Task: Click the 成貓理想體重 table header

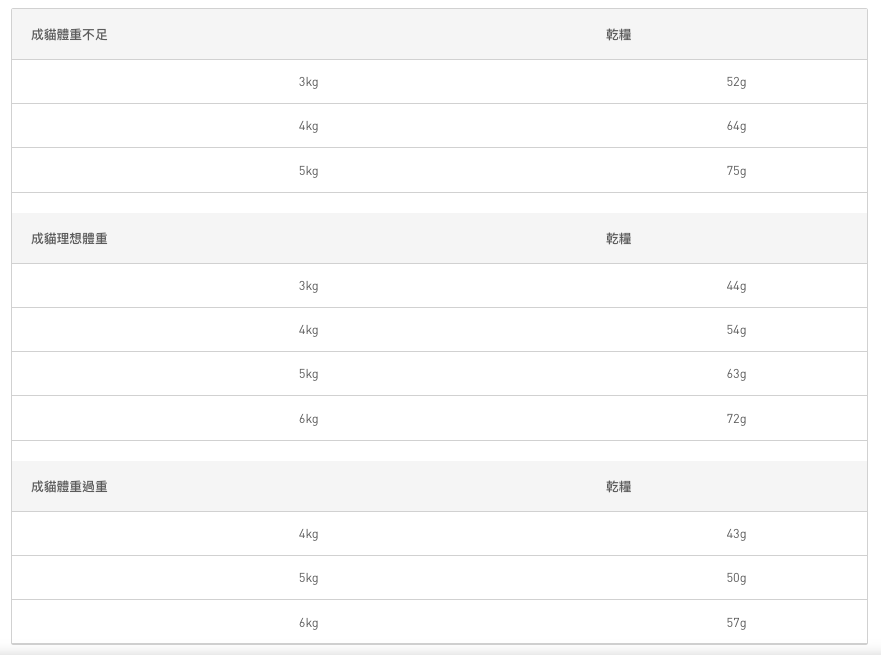Action: (70, 239)
